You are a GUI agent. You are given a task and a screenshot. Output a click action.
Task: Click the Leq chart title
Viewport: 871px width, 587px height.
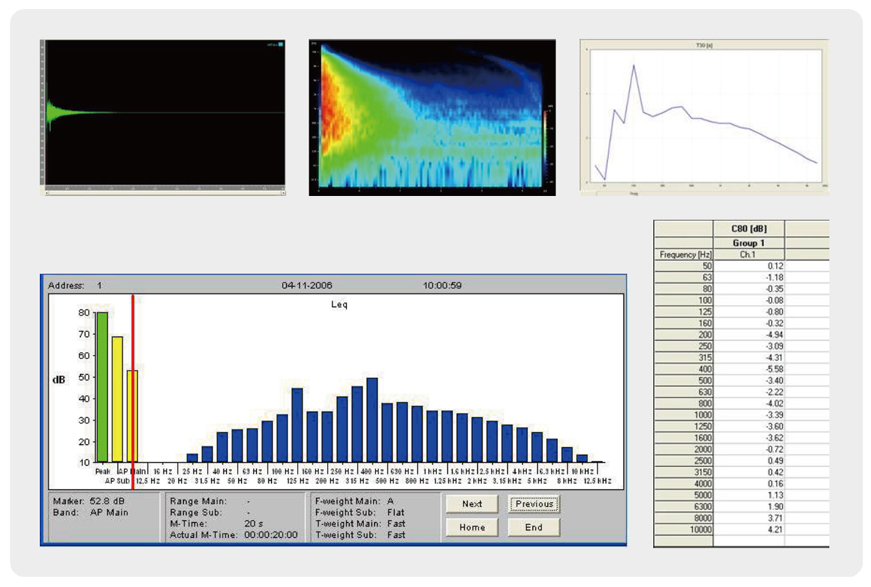click(x=339, y=304)
